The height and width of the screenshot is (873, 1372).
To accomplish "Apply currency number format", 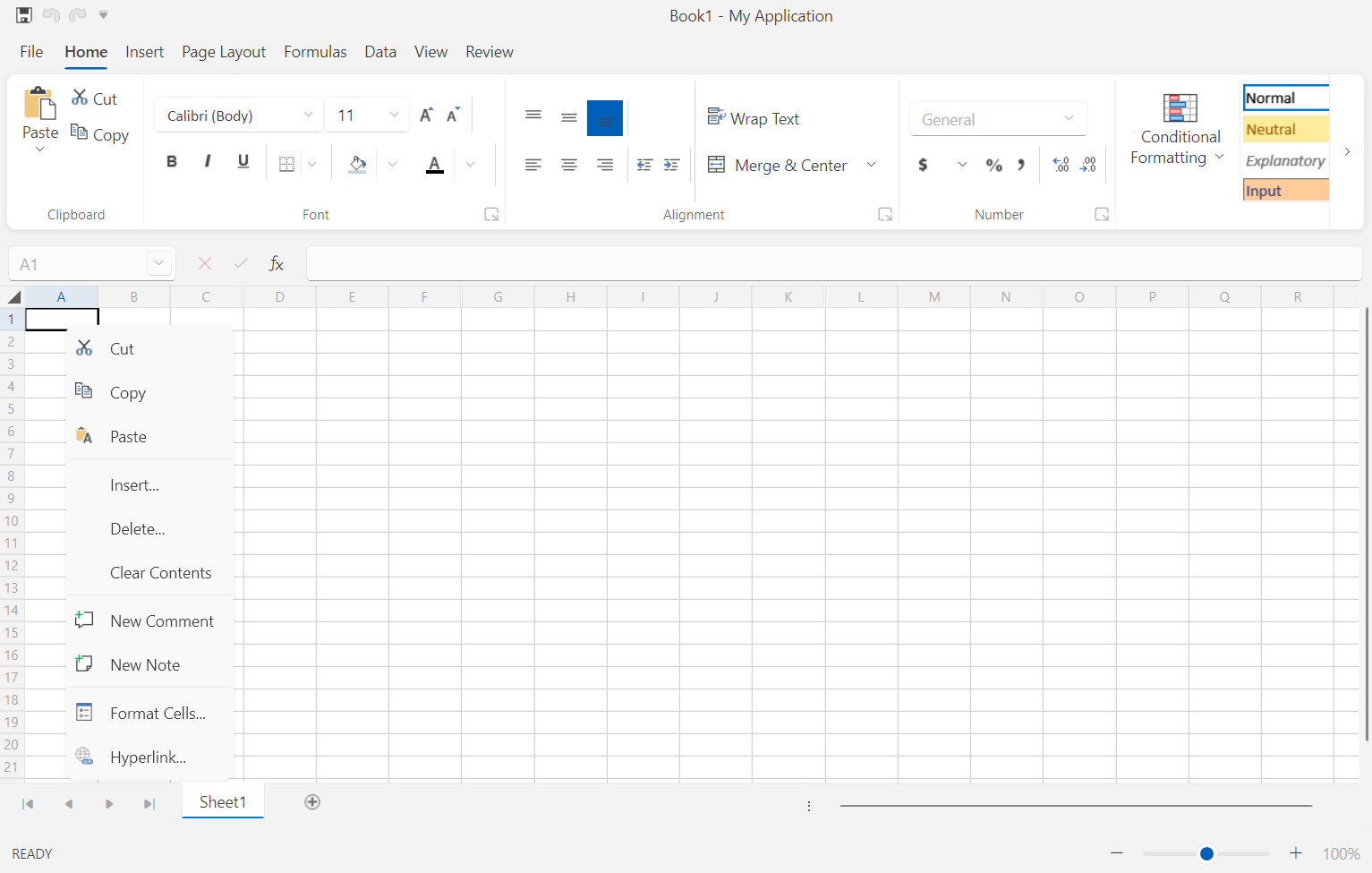I will point(923,165).
